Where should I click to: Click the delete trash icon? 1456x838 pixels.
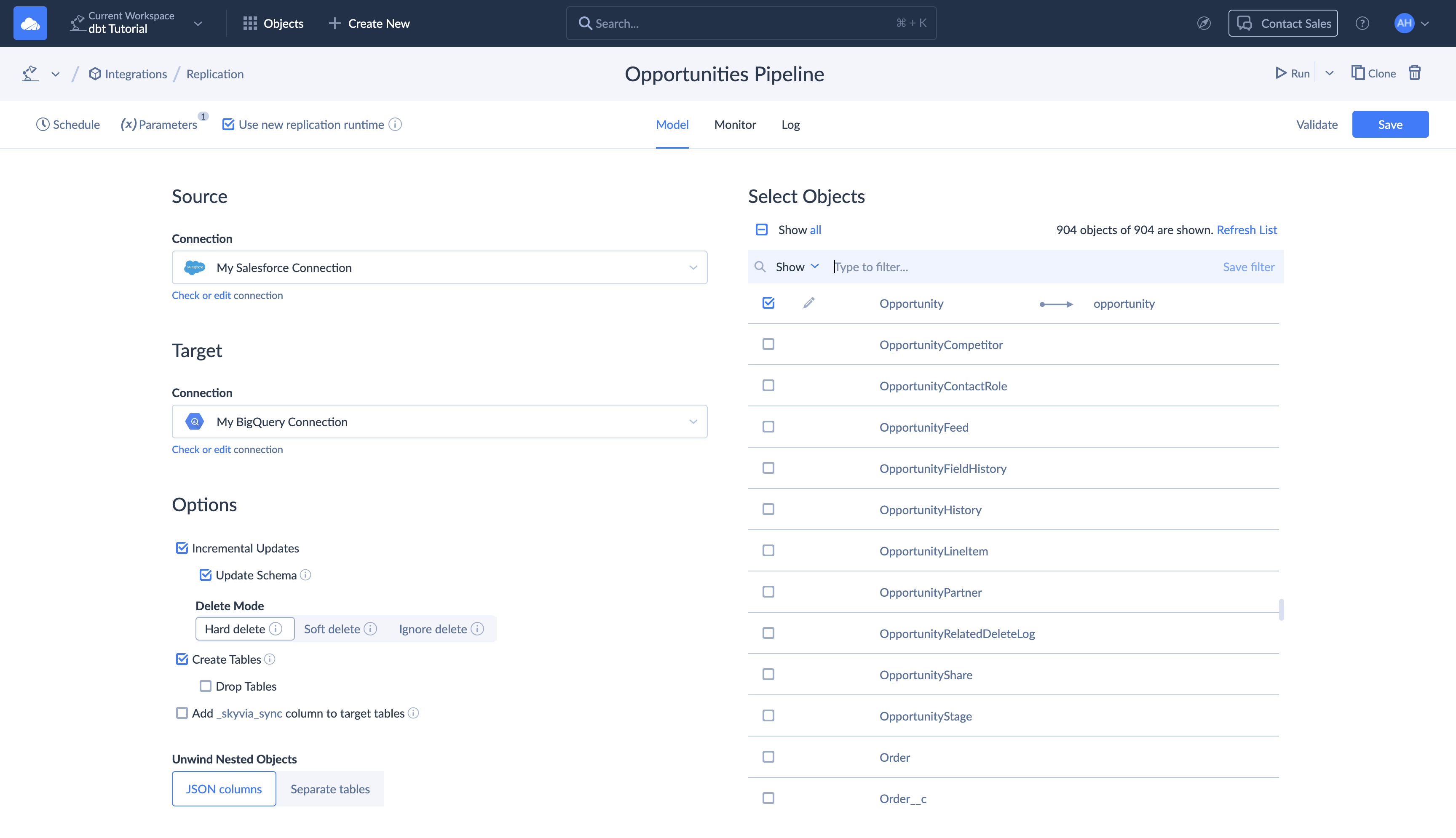1415,72
